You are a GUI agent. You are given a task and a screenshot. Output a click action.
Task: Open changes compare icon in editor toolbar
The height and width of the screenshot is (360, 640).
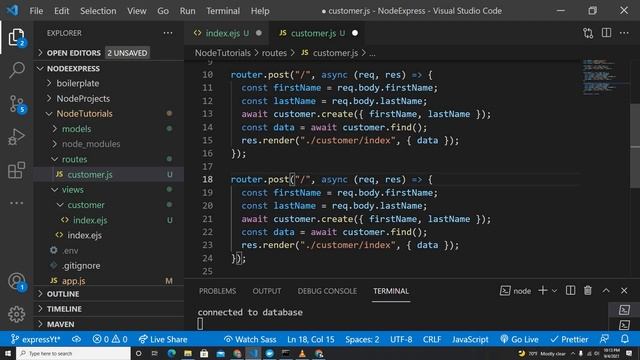(x=588, y=33)
